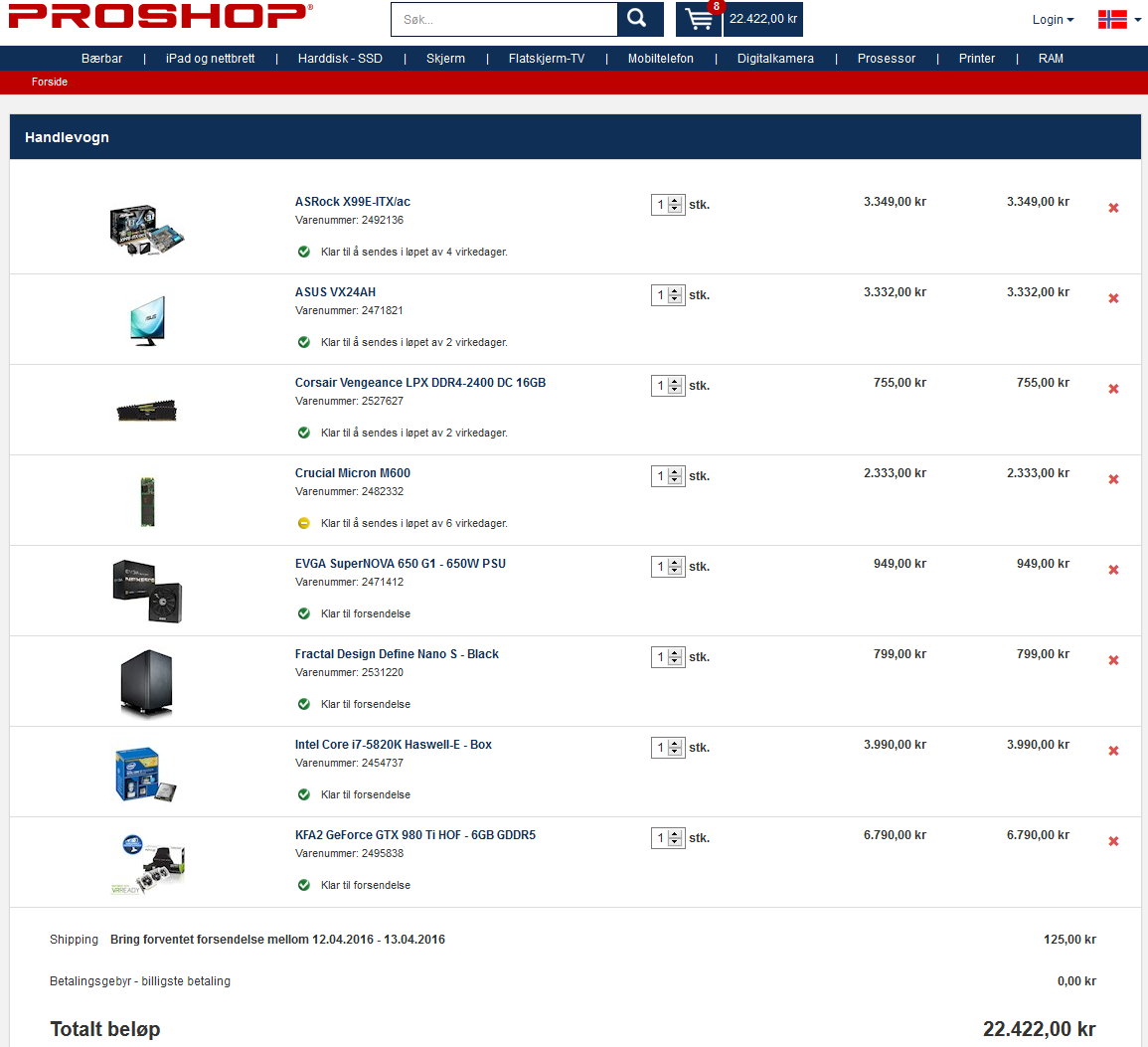
Task: Click the Proshop logo
Action: [x=160, y=16]
